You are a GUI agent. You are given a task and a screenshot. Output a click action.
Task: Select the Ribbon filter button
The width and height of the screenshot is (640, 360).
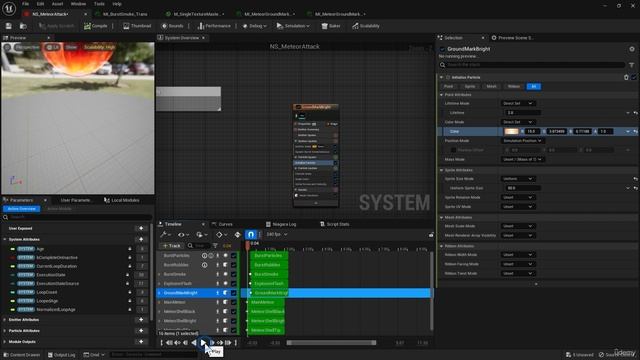513,86
